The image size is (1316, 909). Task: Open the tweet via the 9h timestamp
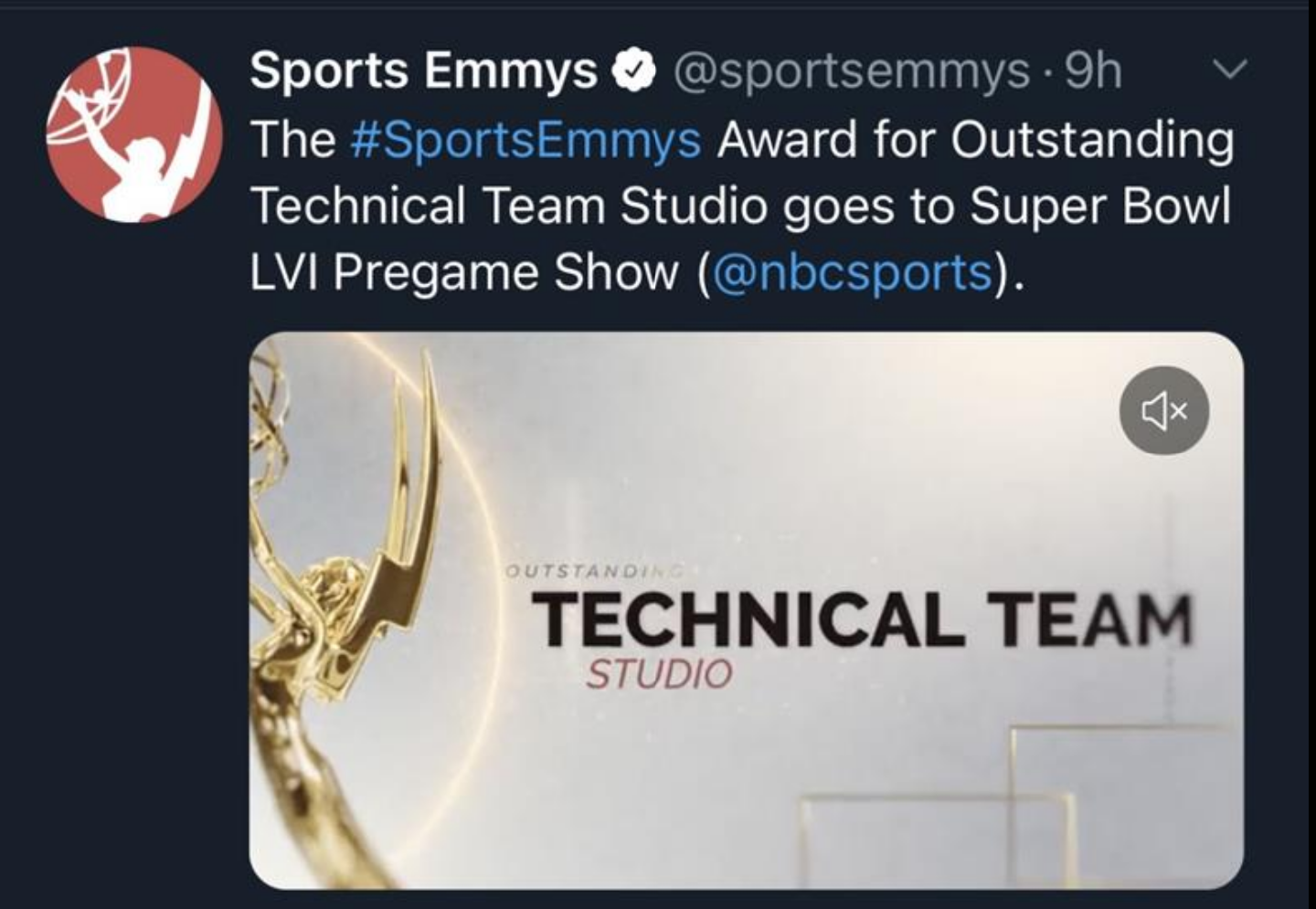[1093, 70]
